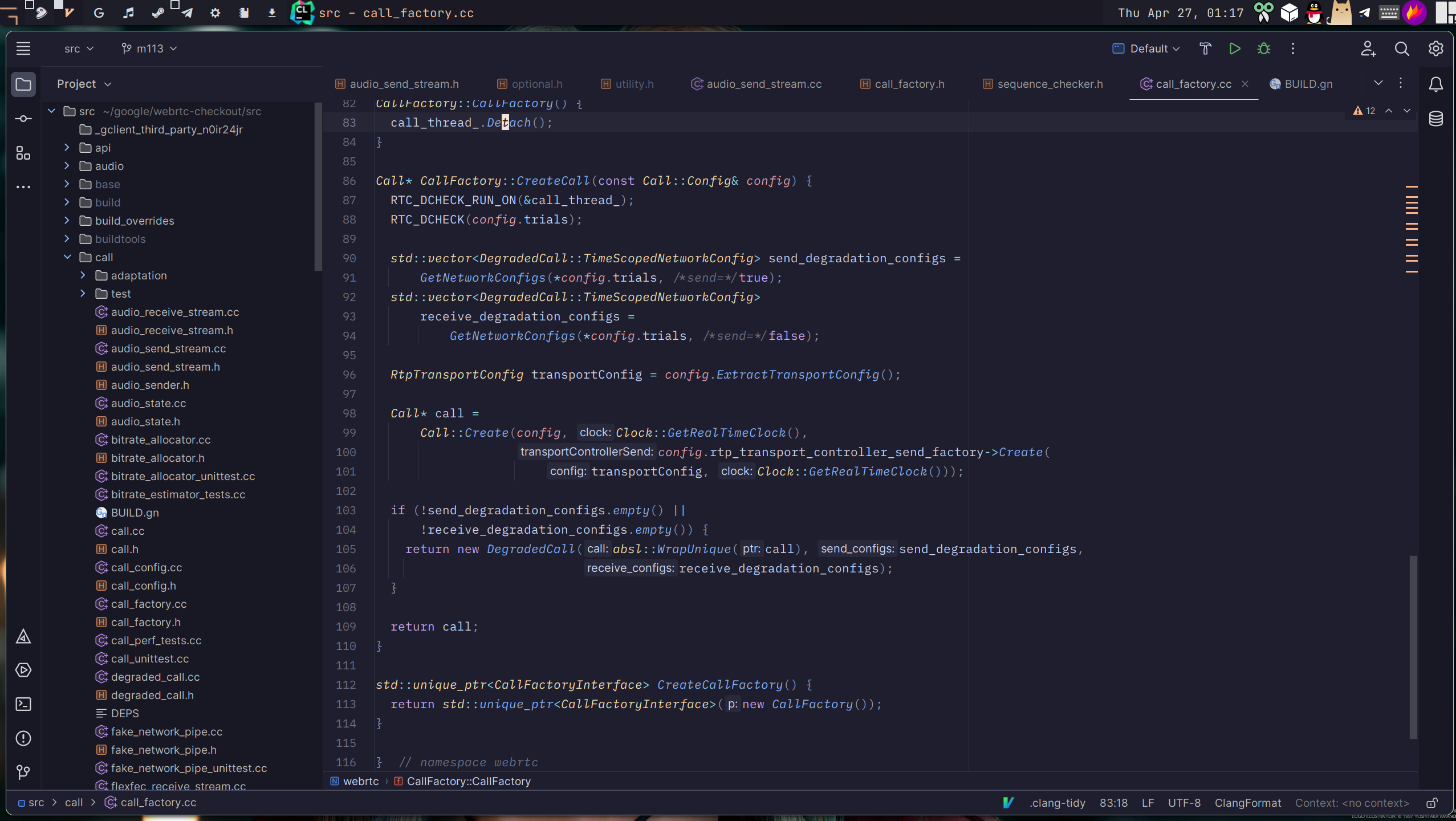Expand the adaptation folder
Viewport: 1456px width, 821px height.
(x=83, y=275)
